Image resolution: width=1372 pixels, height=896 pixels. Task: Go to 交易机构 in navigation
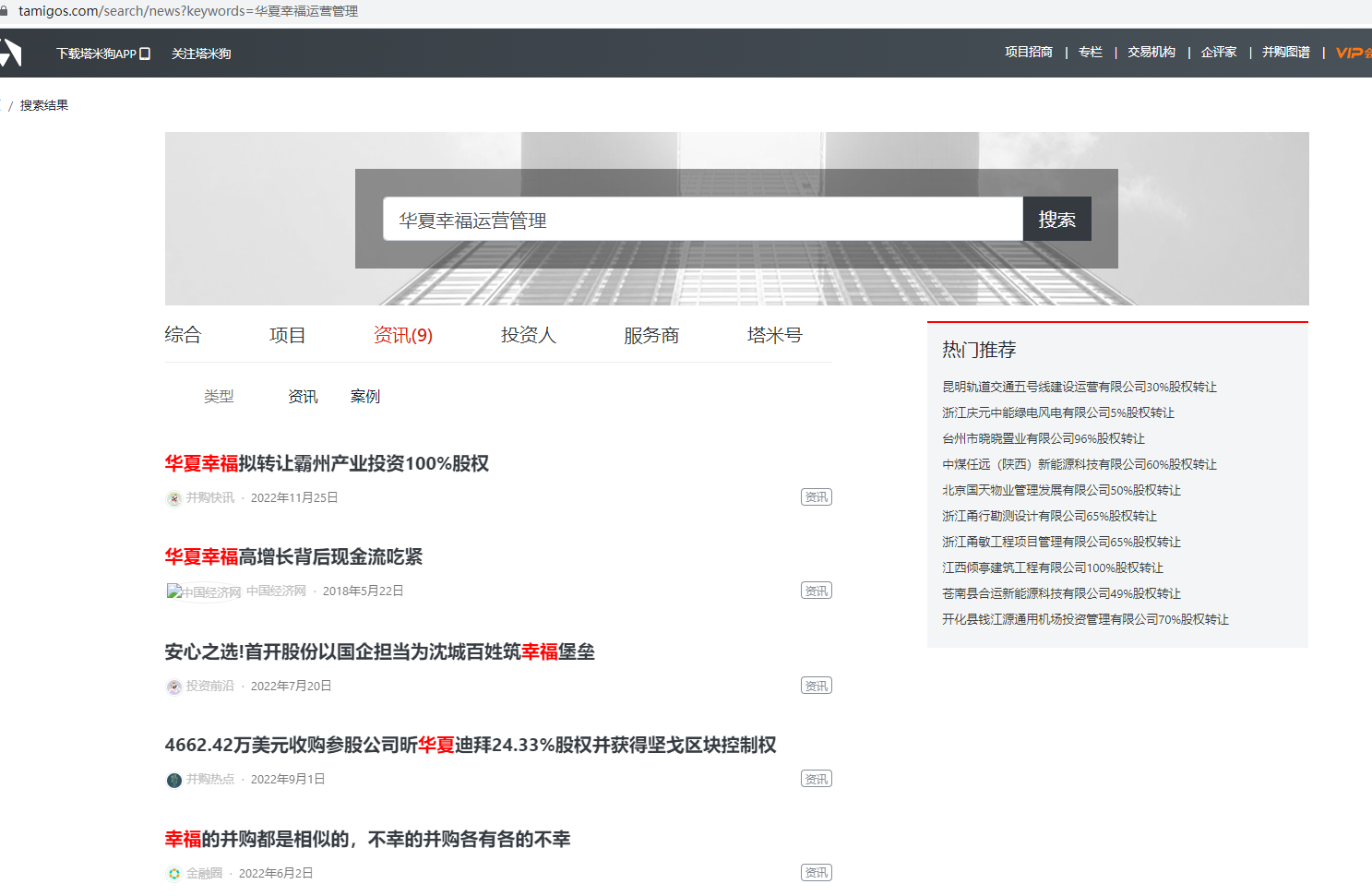click(x=1151, y=53)
